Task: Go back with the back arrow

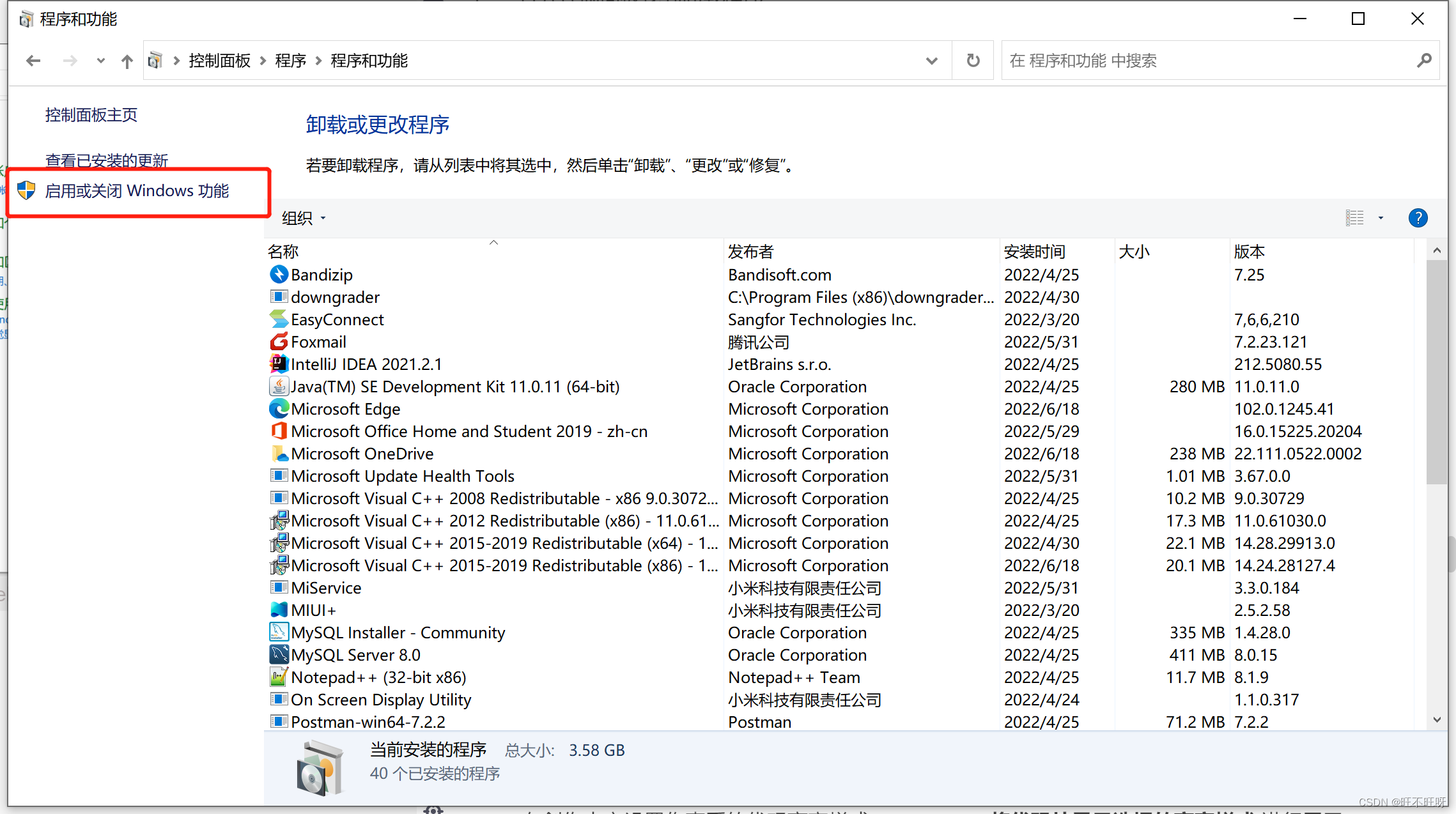Action: pos(33,61)
